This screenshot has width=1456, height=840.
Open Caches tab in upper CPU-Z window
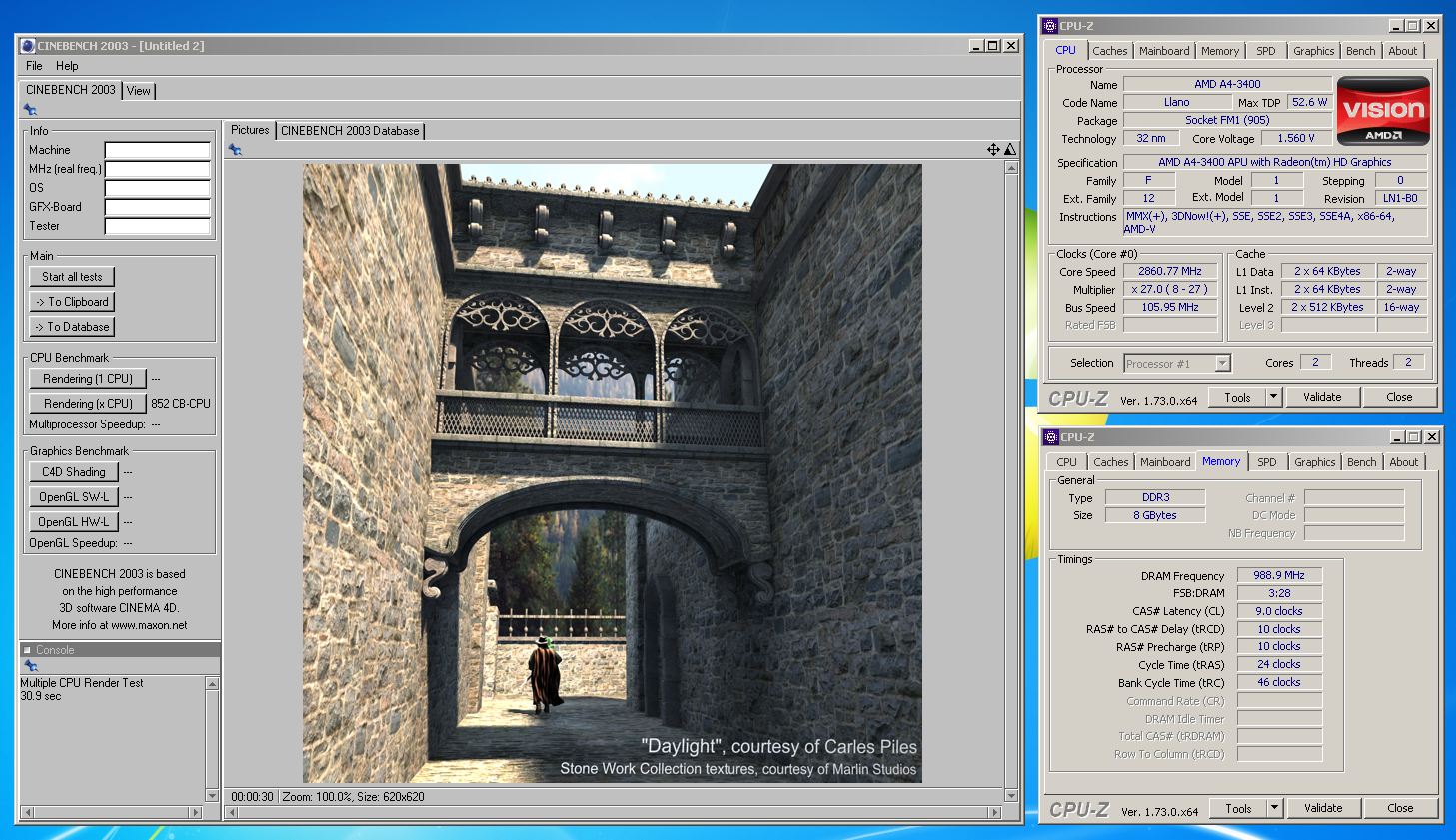1109,51
